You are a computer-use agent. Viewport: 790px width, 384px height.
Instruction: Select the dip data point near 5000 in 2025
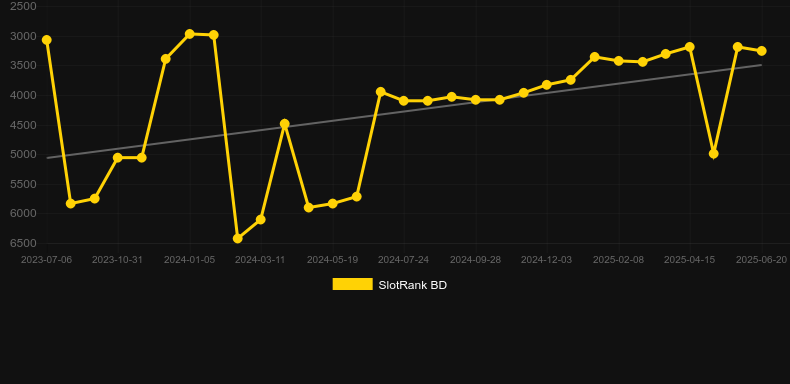coord(713,154)
